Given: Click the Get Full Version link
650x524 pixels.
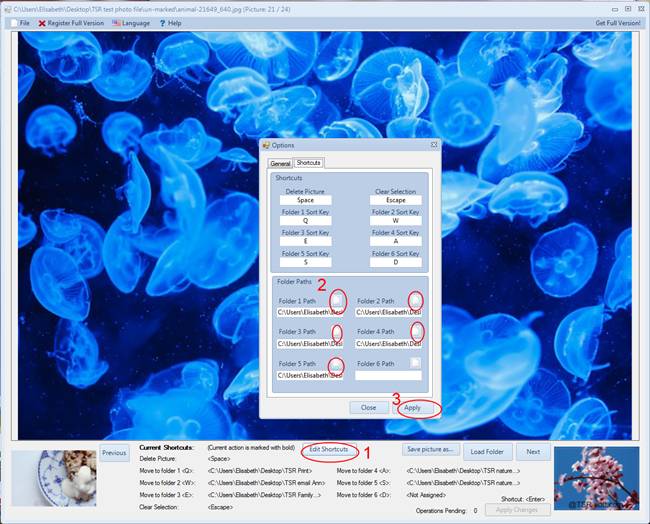Looking at the screenshot, I should [x=618, y=23].
